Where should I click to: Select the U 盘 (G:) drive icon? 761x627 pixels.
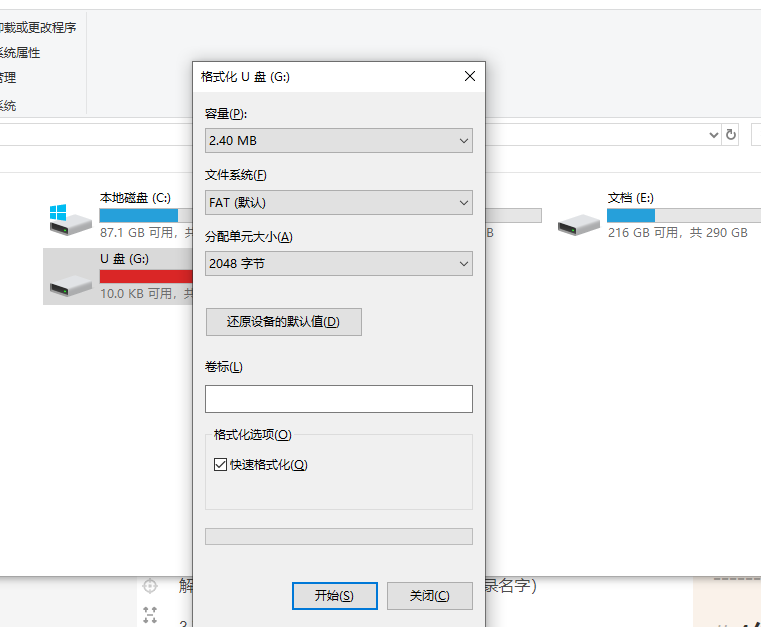pyautogui.click(x=70, y=285)
